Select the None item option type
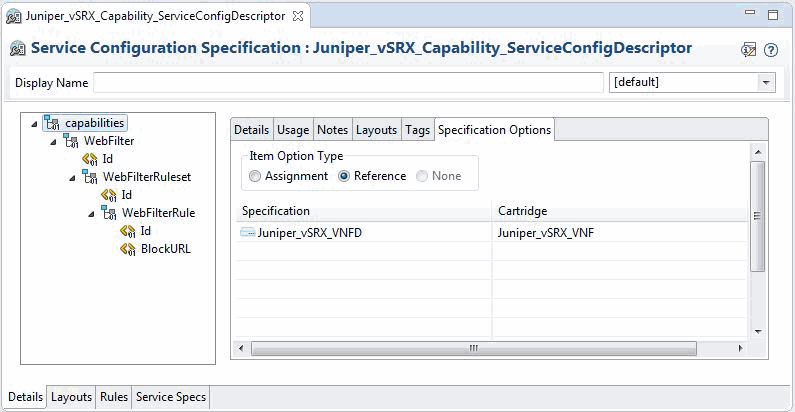Image resolution: width=795 pixels, height=412 pixels. (439, 176)
